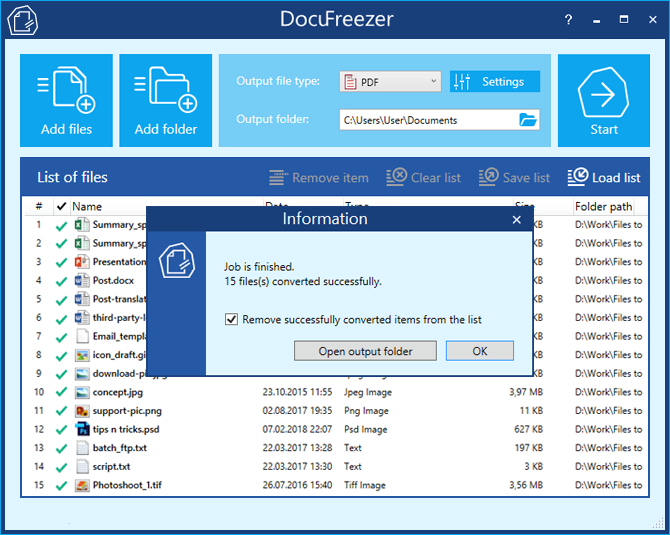Open conversion Settings
The image size is (670, 535).
(495, 82)
